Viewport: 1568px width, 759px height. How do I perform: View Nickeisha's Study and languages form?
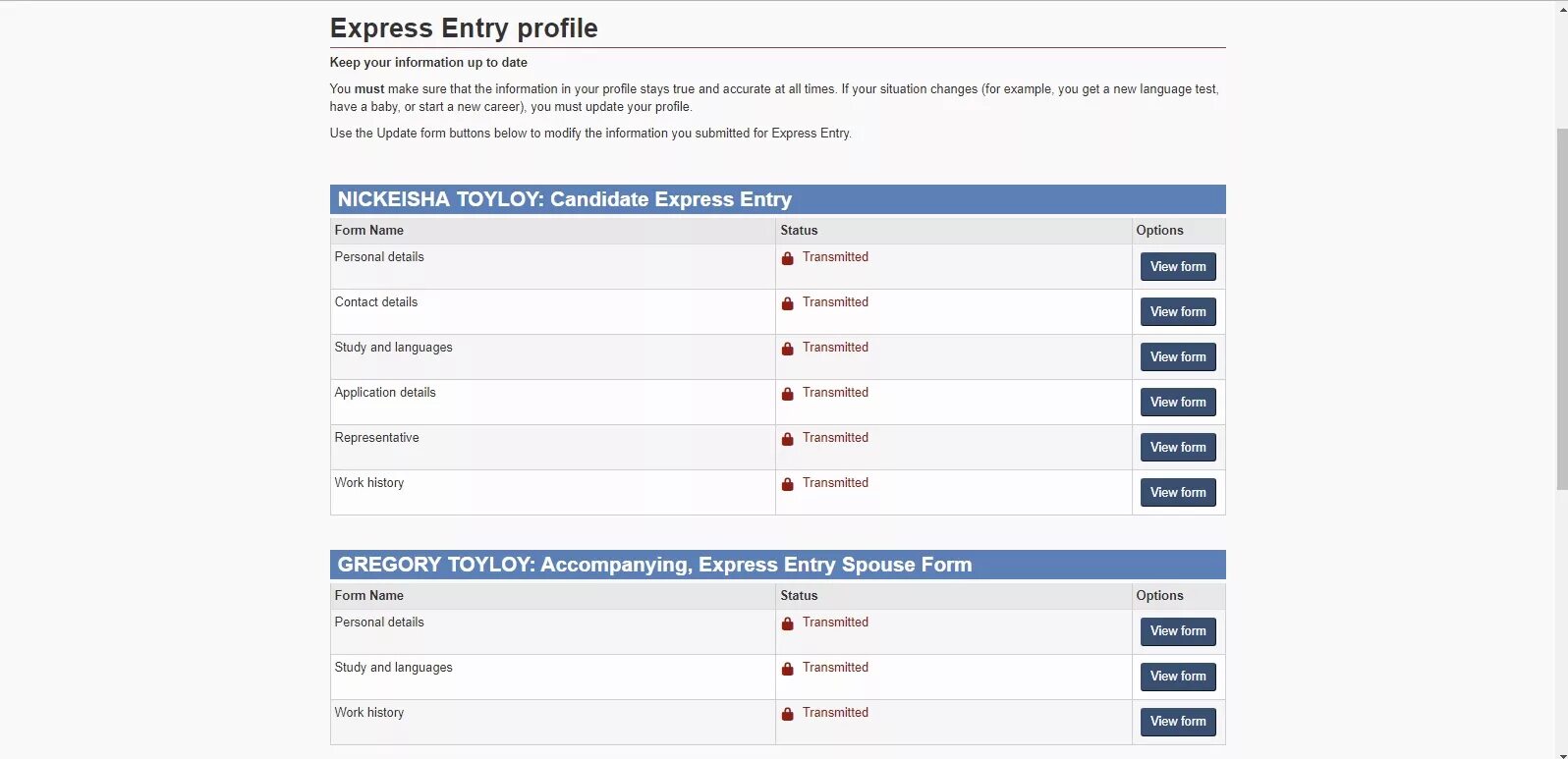pos(1177,357)
